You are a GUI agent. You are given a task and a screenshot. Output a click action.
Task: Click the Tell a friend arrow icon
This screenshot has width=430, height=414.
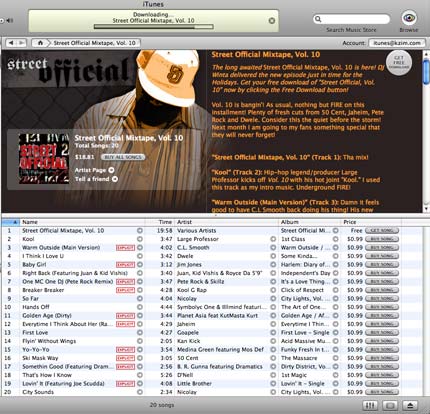(115, 179)
